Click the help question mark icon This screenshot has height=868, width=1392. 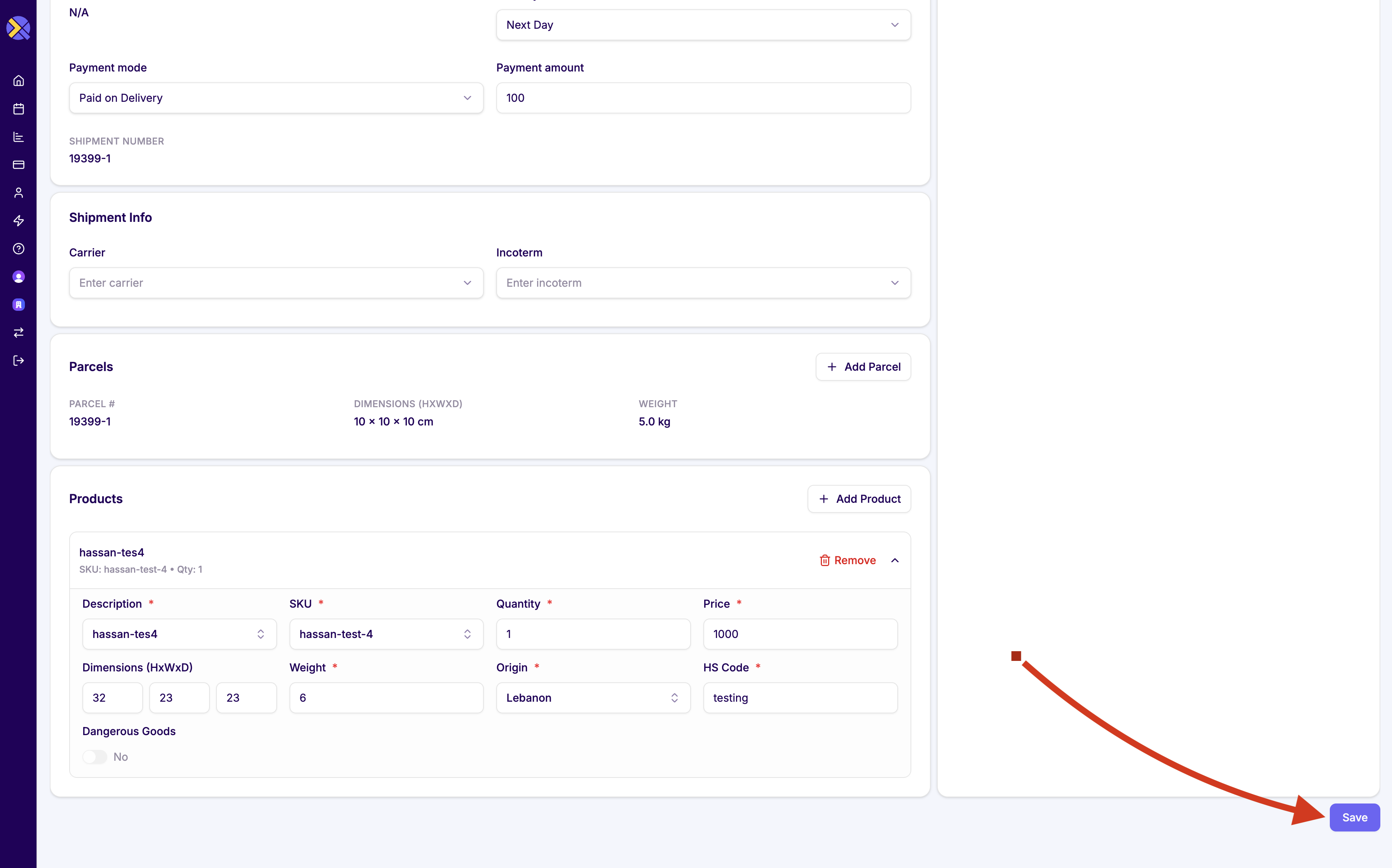(x=18, y=249)
